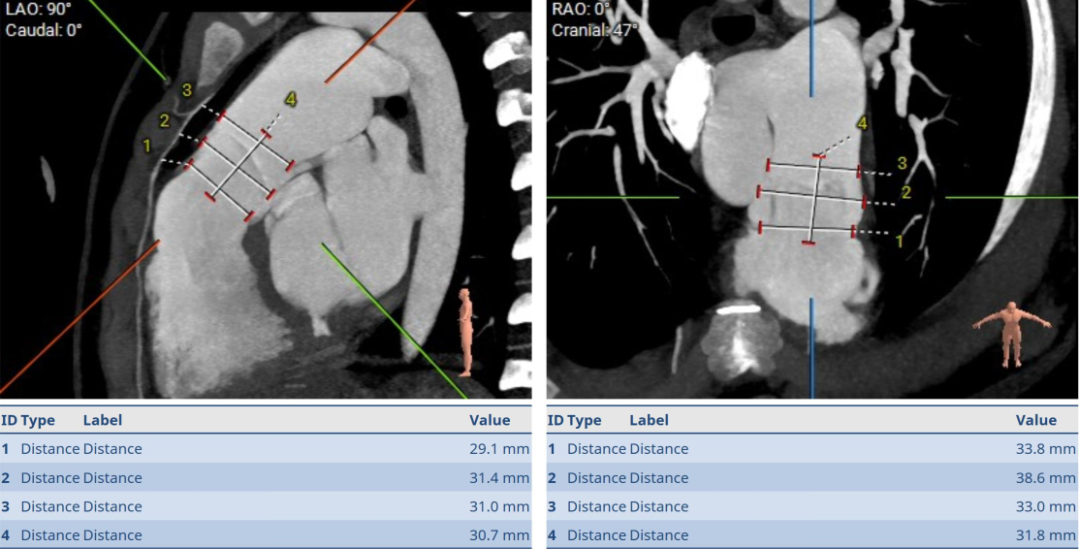This screenshot has height=549, width=1080.
Task: Select the RAO: 0° angle readout
Action: pyautogui.click(x=582, y=10)
